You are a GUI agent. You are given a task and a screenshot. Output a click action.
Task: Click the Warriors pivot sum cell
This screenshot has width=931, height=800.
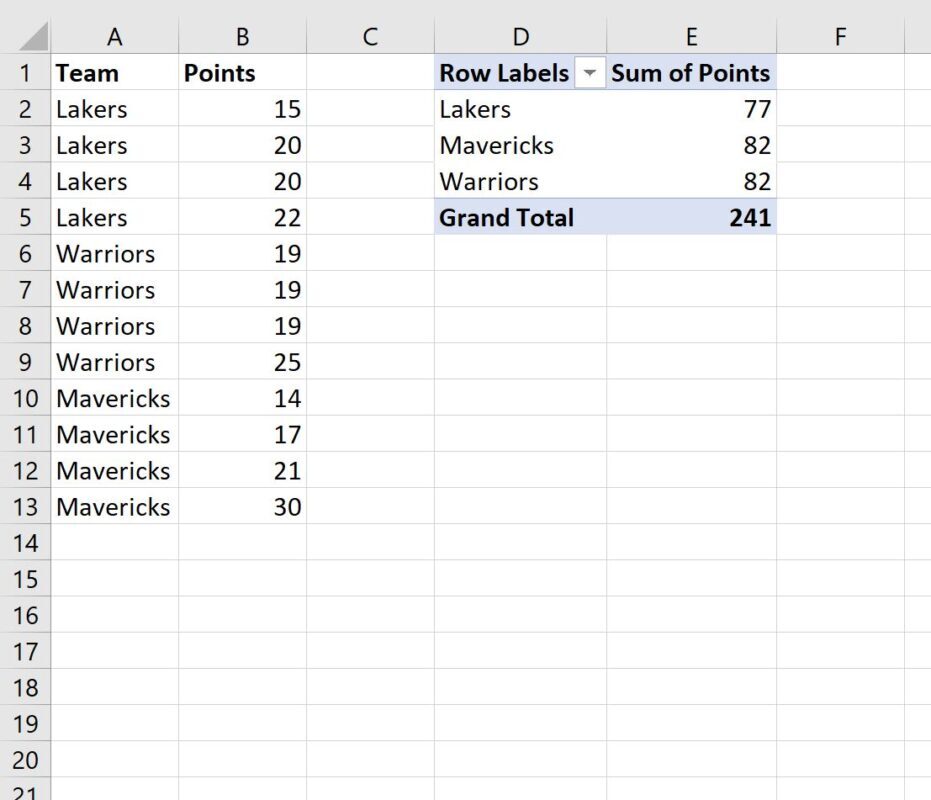point(692,182)
